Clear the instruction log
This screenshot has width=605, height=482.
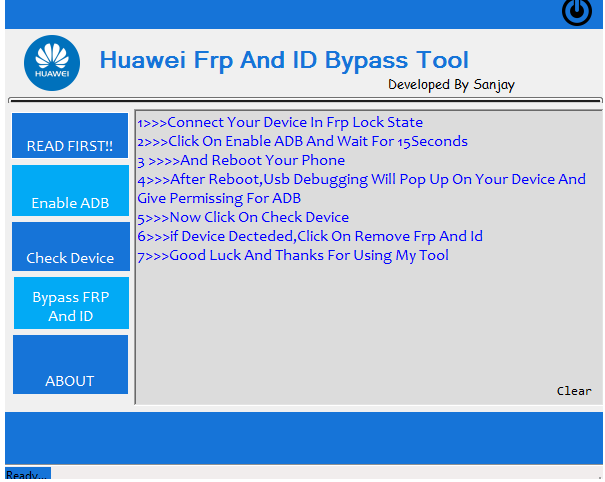pyautogui.click(x=574, y=391)
